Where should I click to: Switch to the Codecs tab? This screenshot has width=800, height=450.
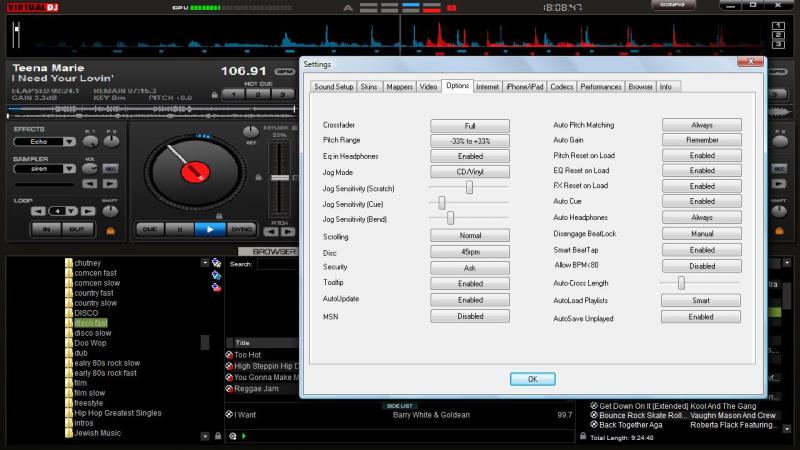[561, 87]
